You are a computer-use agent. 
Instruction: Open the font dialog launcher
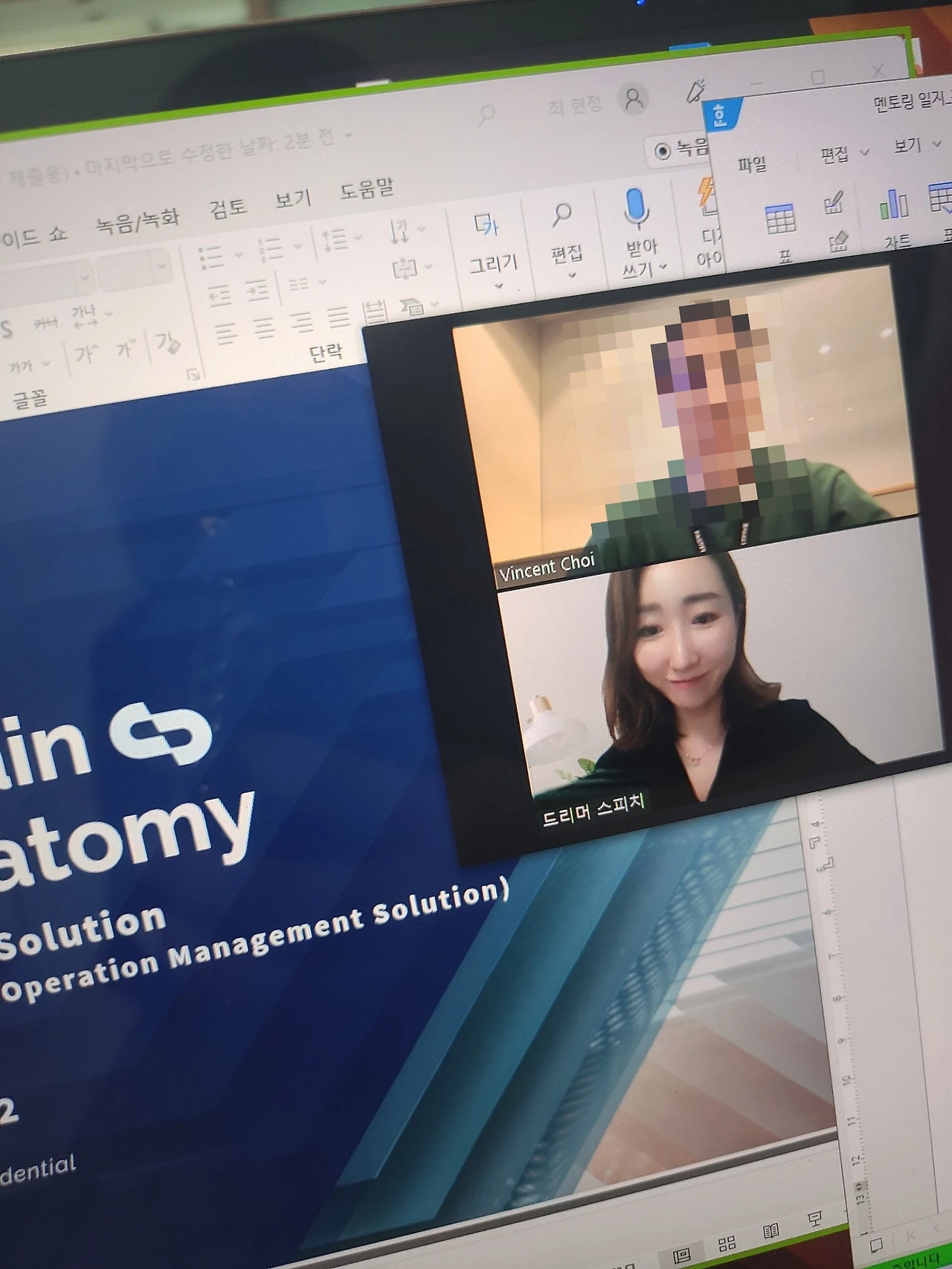[x=193, y=374]
